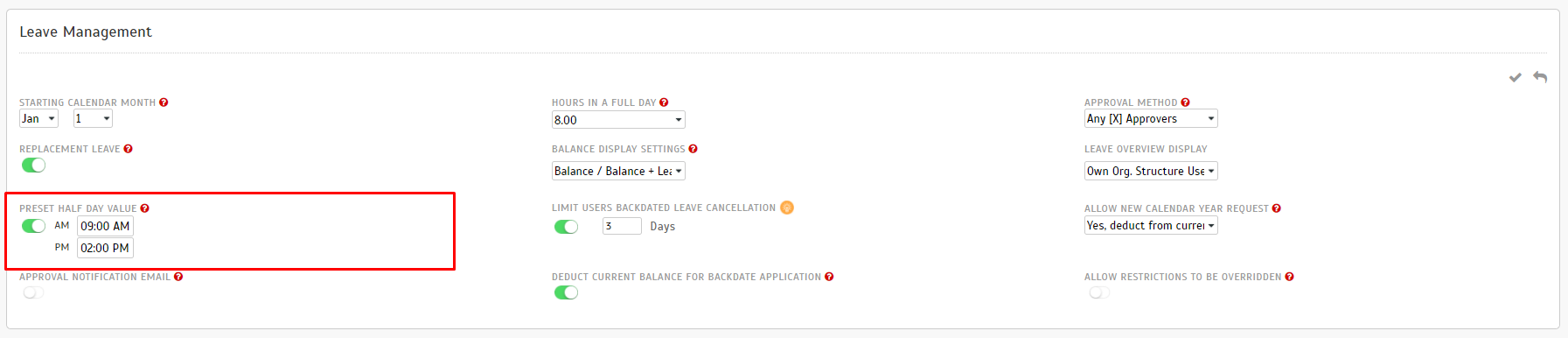1568x338 pixels.
Task: Click the save checkmark icon
Action: (x=1515, y=78)
